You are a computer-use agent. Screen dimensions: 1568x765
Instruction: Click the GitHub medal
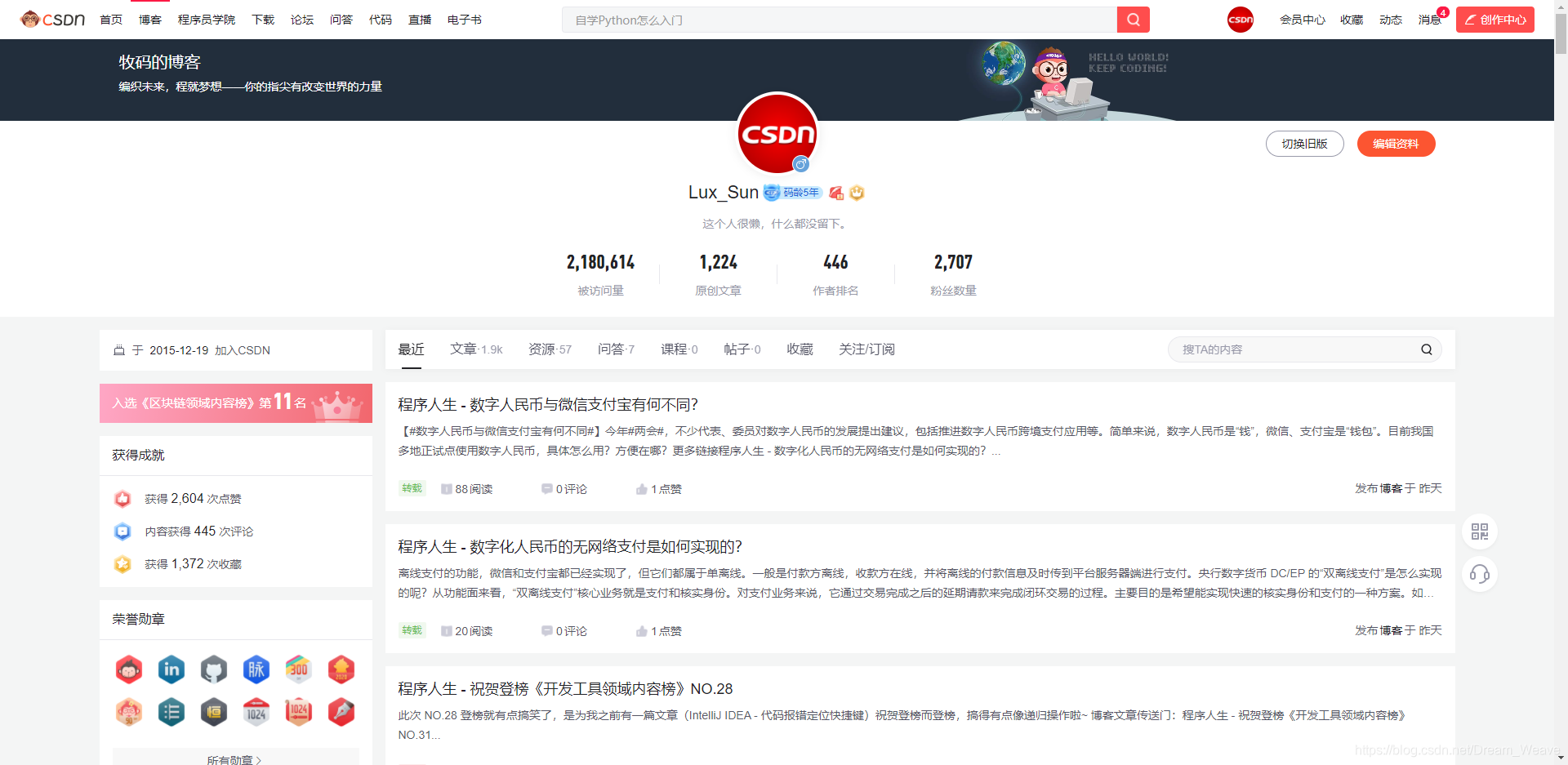(214, 669)
